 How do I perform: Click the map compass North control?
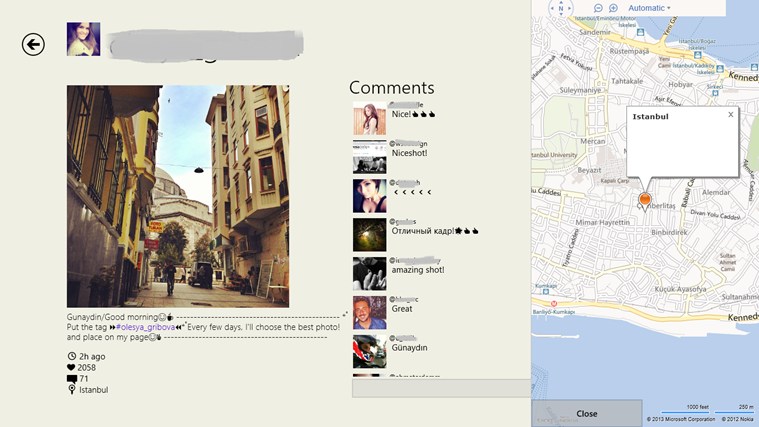[561, 8]
